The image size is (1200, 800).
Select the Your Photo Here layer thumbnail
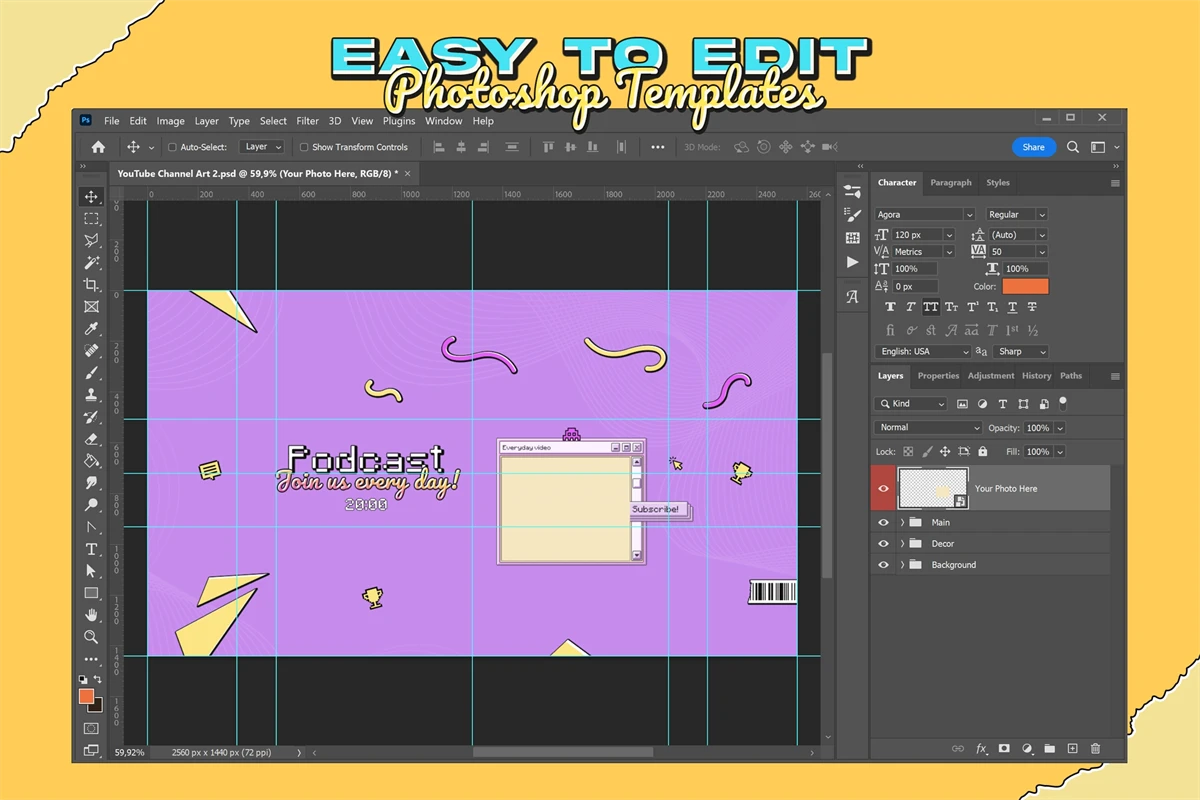tap(933, 489)
